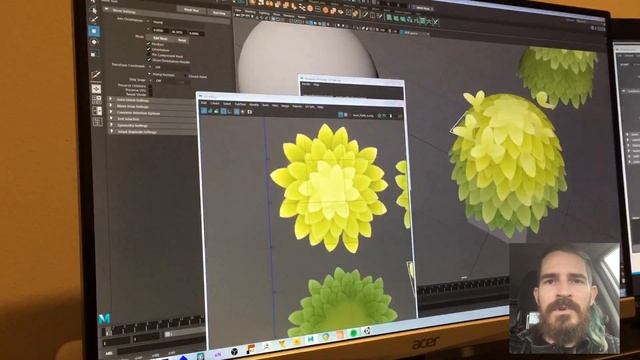Open the Edit menu in UV Editor
This screenshot has width=640, height=360.
(x=204, y=103)
